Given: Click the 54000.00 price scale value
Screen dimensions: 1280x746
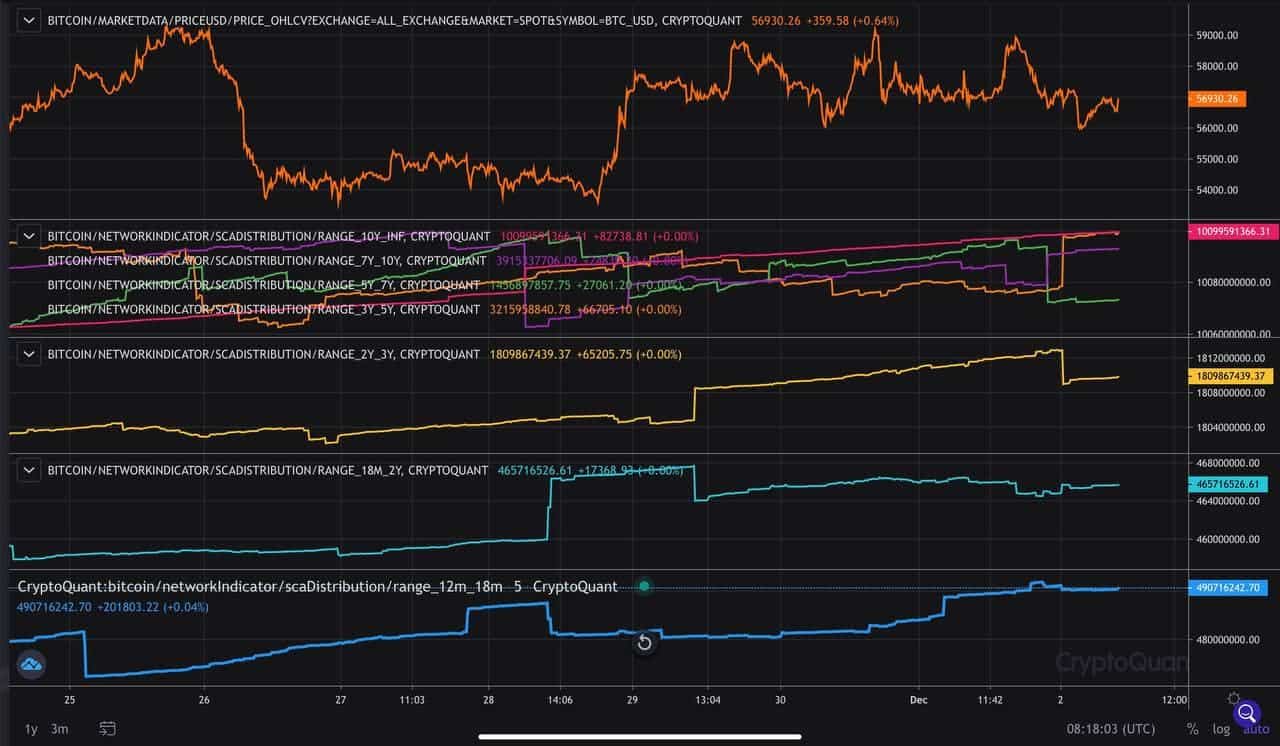Looking at the screenshot, I should pos(1217,190).
